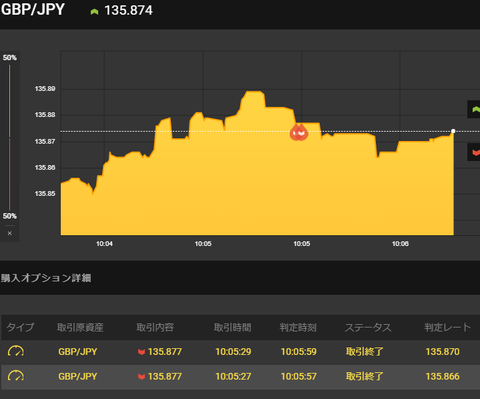Click the 取引内容 column header
The height and width of the screenshot is (399, 480).
point(155,327)
